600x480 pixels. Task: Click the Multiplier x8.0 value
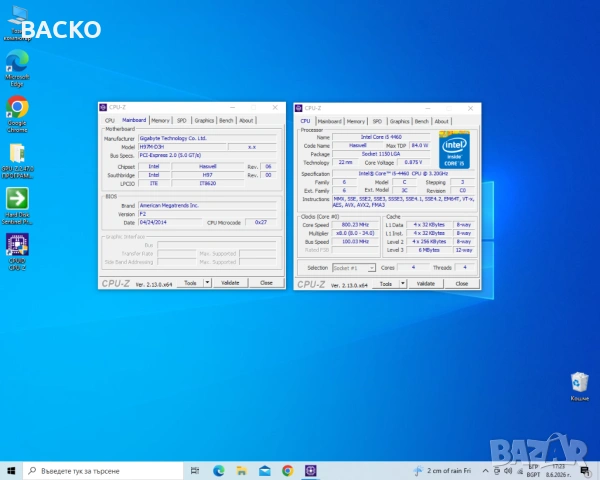point(355,233)
